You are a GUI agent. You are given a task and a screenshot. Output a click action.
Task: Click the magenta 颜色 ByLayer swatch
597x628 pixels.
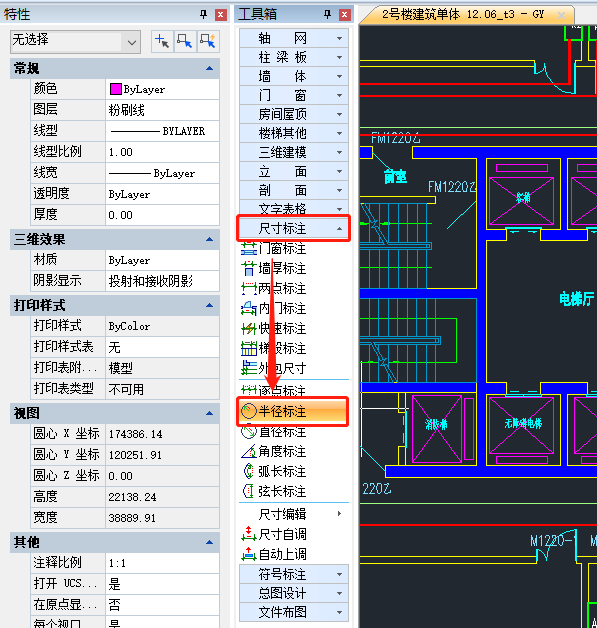(116, 89)
